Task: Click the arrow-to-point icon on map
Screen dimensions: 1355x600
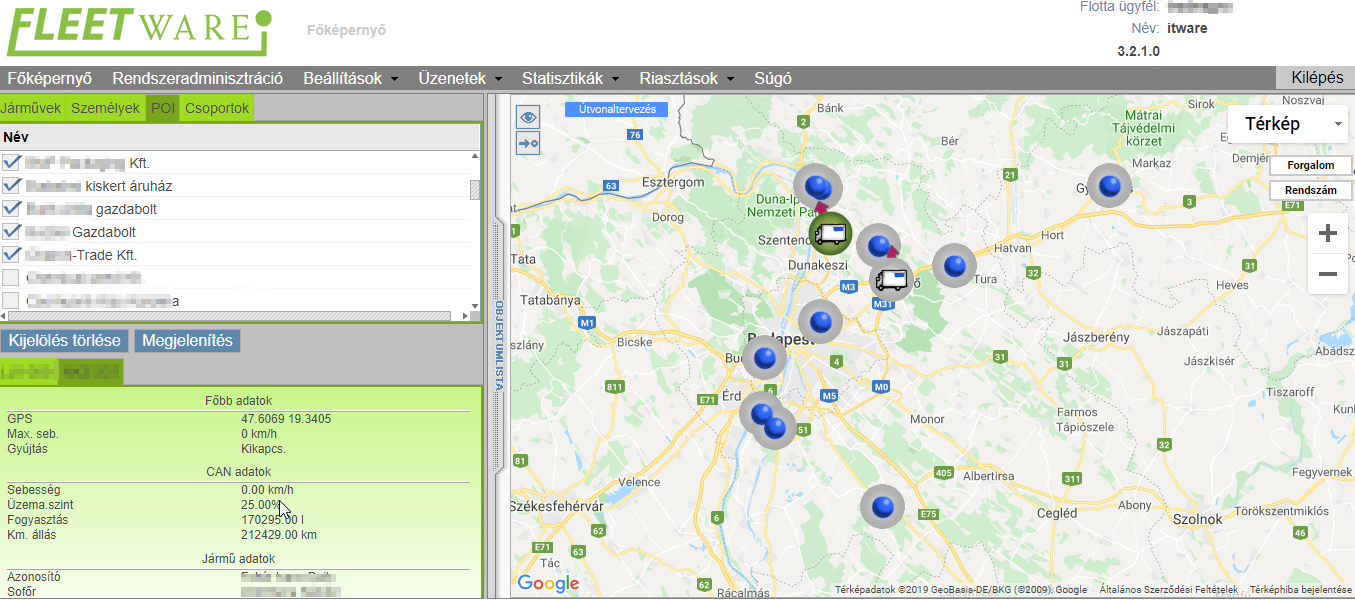Action: coord(527,143)
